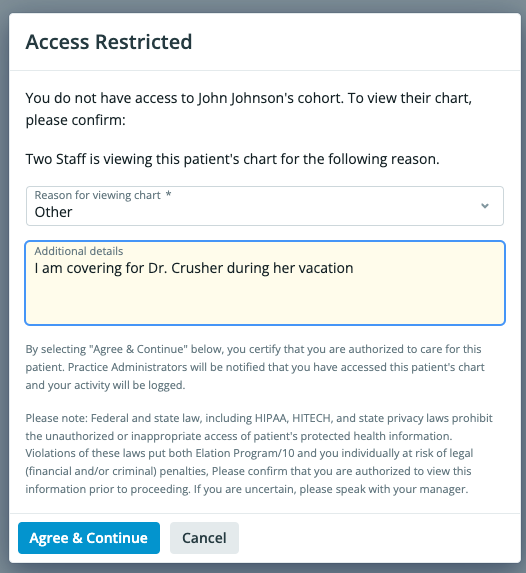Click the John Johnson's cohort message text
This screenshot has height=573, width=526.
(249, 109)
